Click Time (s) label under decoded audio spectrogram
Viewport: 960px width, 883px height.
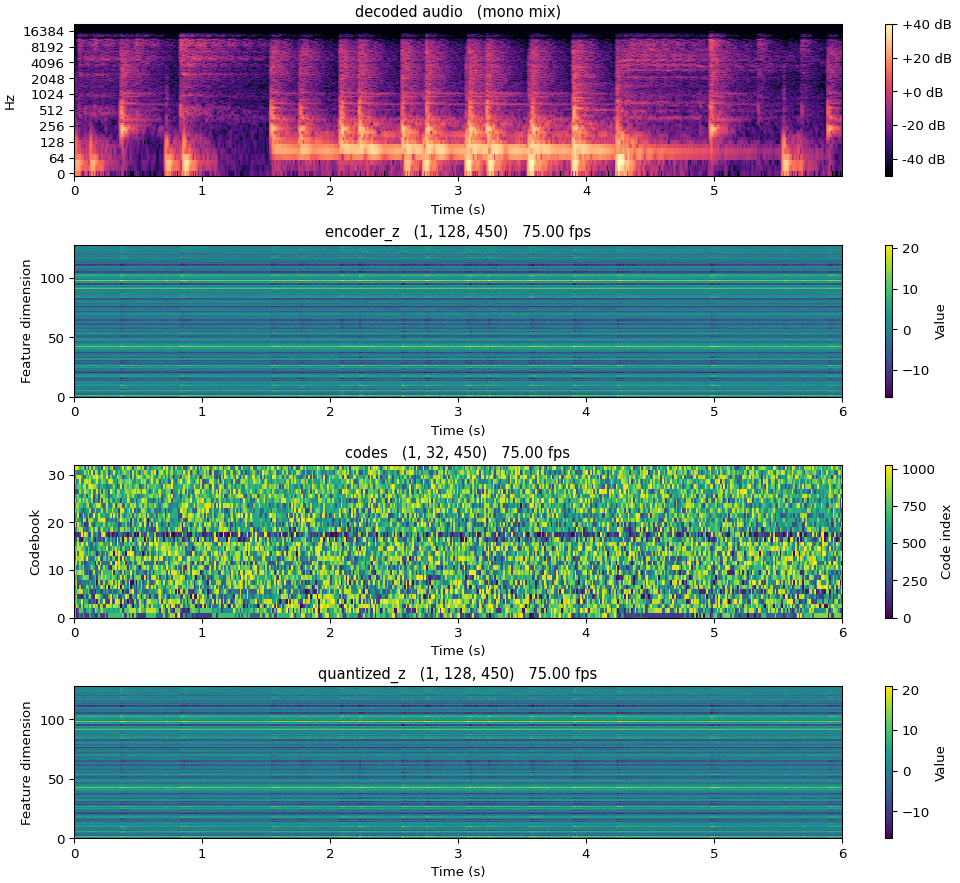pyautogui.click(x=458, y=209)
